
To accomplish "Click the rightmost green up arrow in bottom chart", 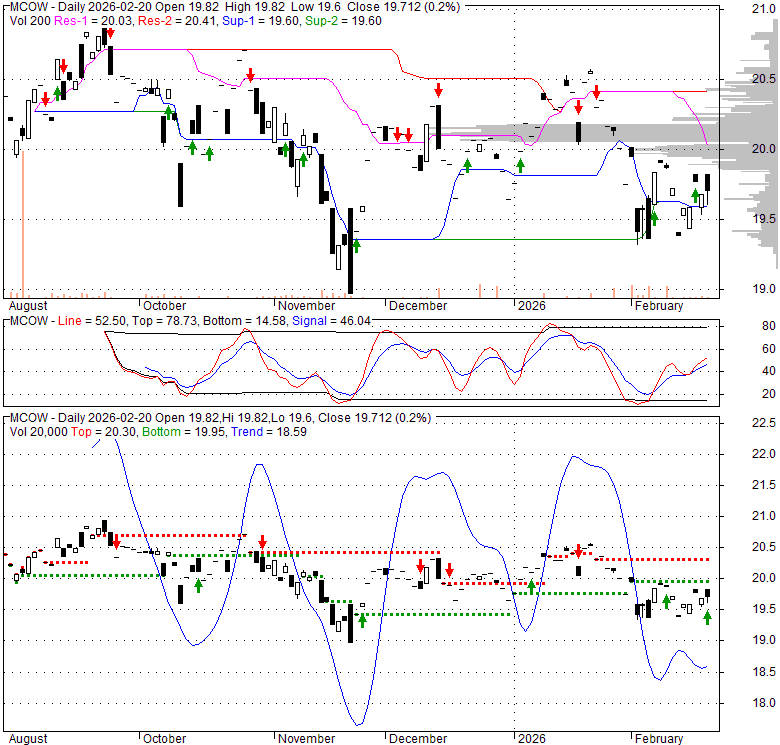I will coord(708,617).
